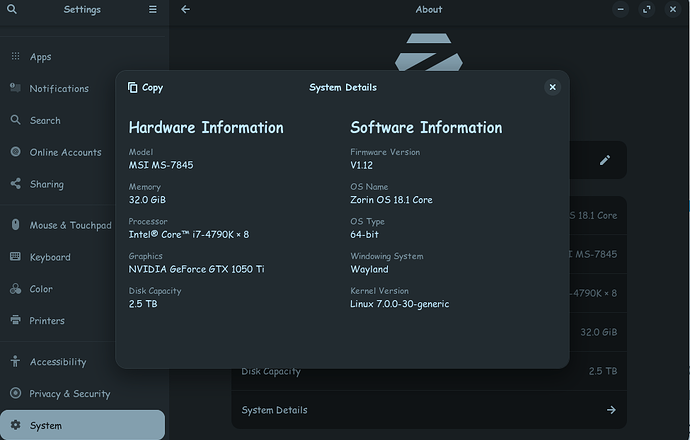Click the memory value 32.0 GiB in dialog

(147, 200)
